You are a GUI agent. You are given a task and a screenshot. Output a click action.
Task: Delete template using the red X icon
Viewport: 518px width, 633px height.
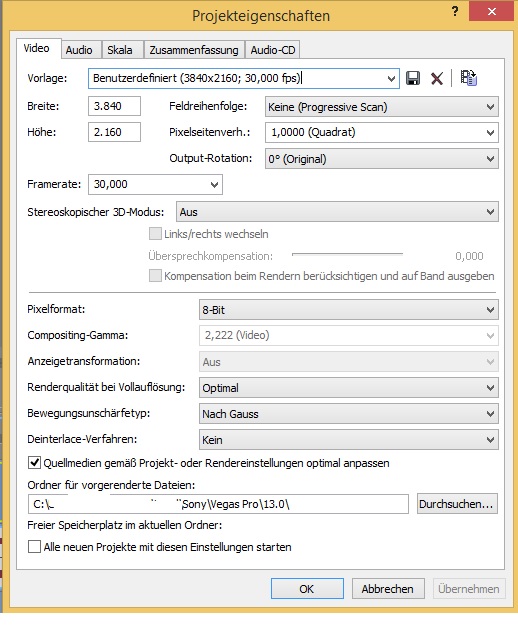(x=437, y=78)
